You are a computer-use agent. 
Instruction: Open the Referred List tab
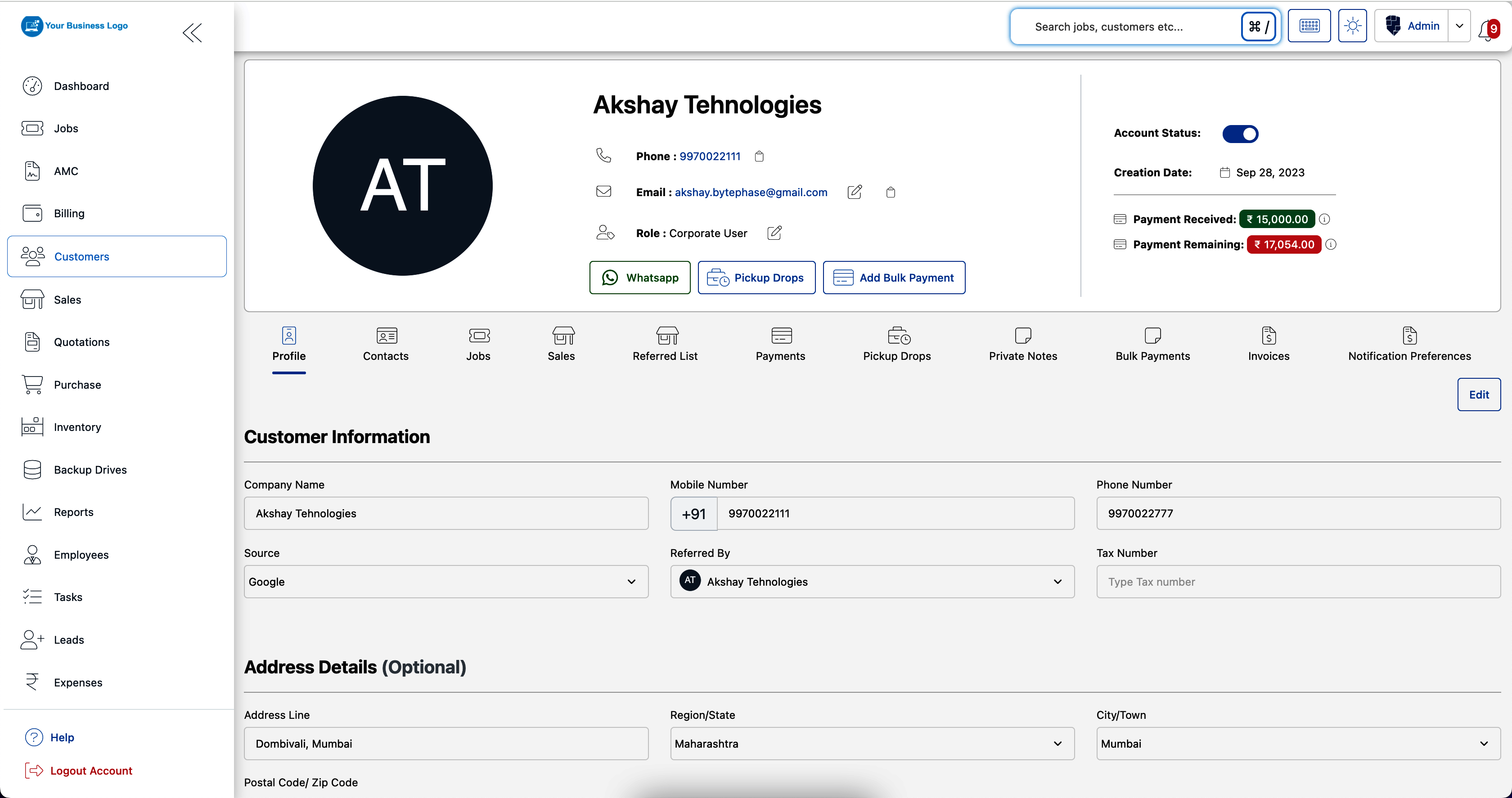click(x=665, y=345)
